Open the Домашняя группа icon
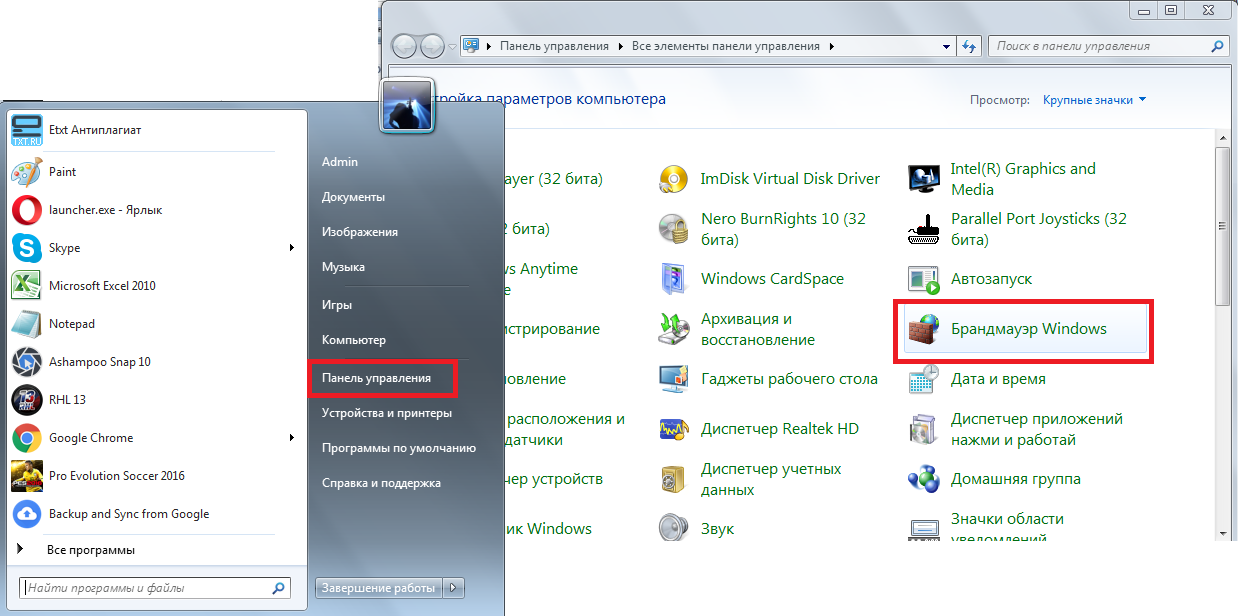The width and height of the screenshot is (1238, 616). pos(924,479)
